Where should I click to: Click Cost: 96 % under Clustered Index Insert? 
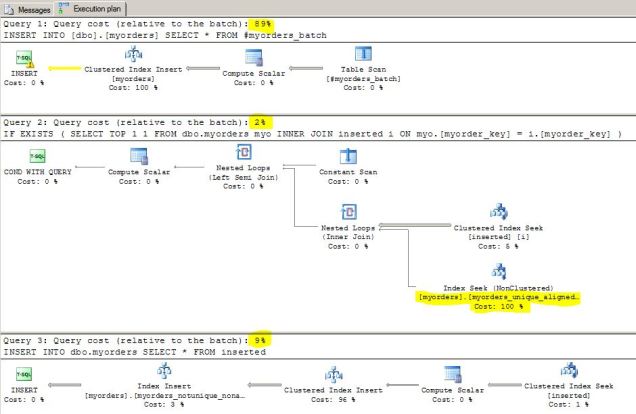click(x=333, y=399)
